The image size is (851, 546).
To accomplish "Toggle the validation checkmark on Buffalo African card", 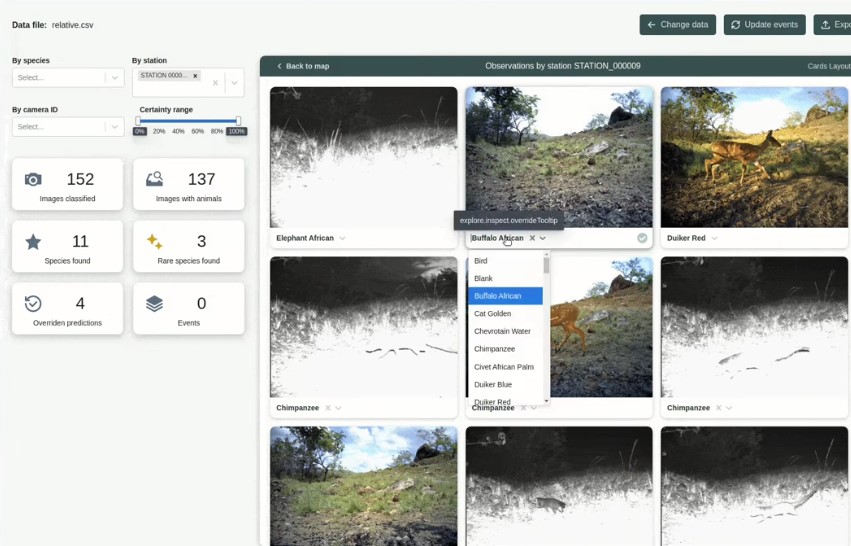I will click(642, 238).
